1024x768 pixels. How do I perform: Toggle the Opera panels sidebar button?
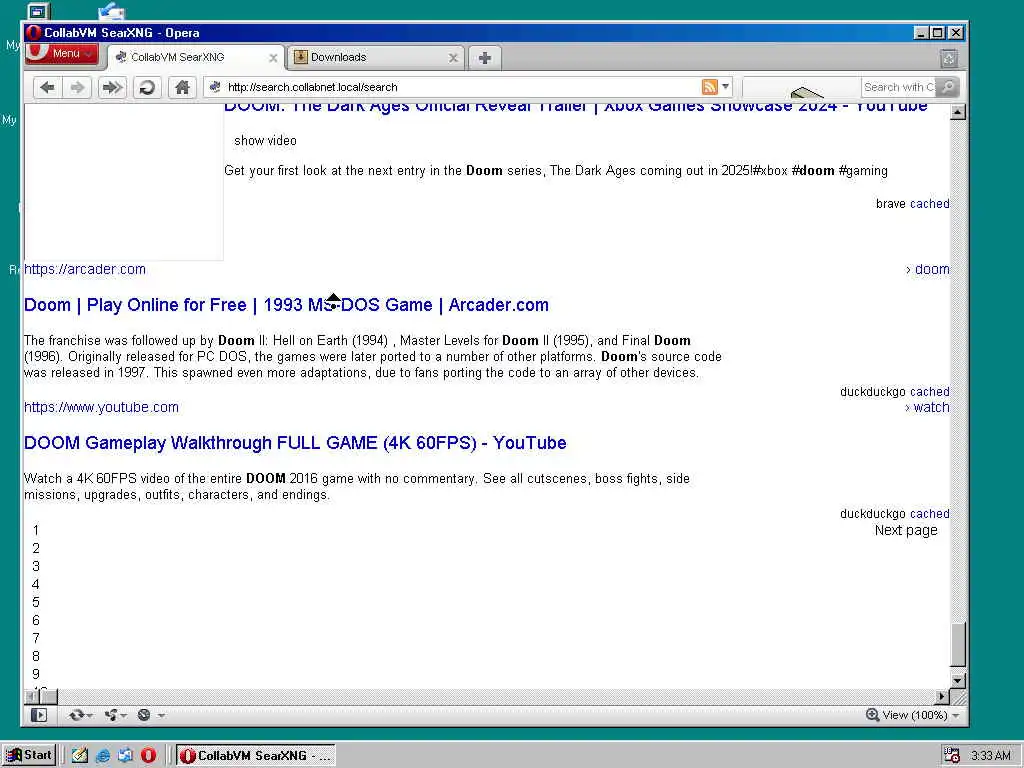point(39,715)
